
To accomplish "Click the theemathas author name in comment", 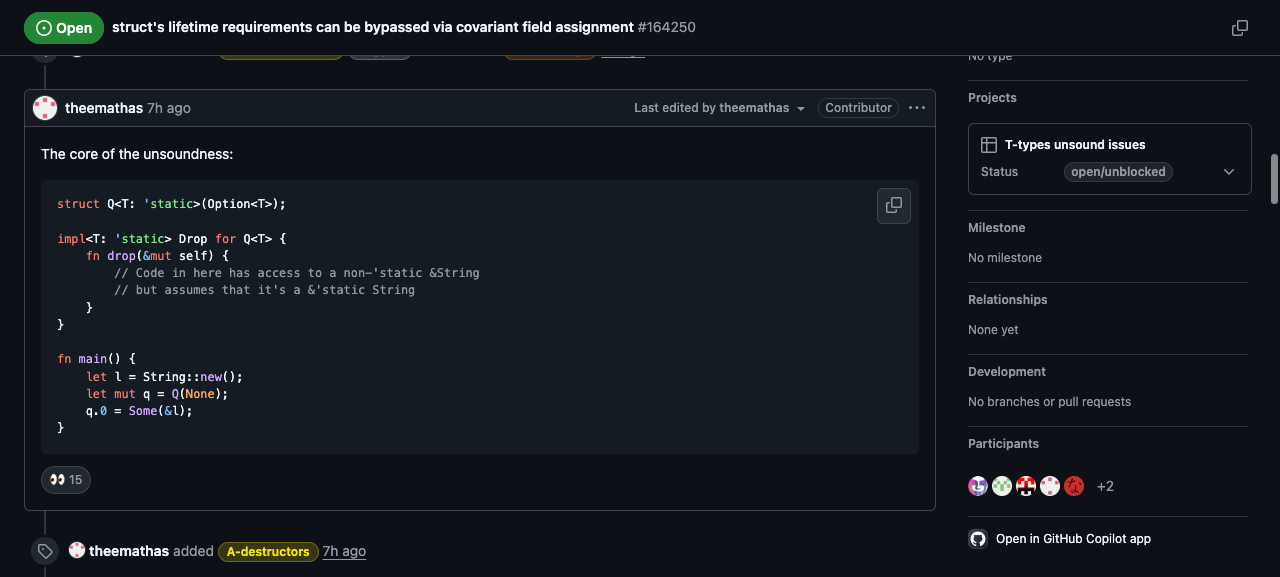I will coord(104,108).
